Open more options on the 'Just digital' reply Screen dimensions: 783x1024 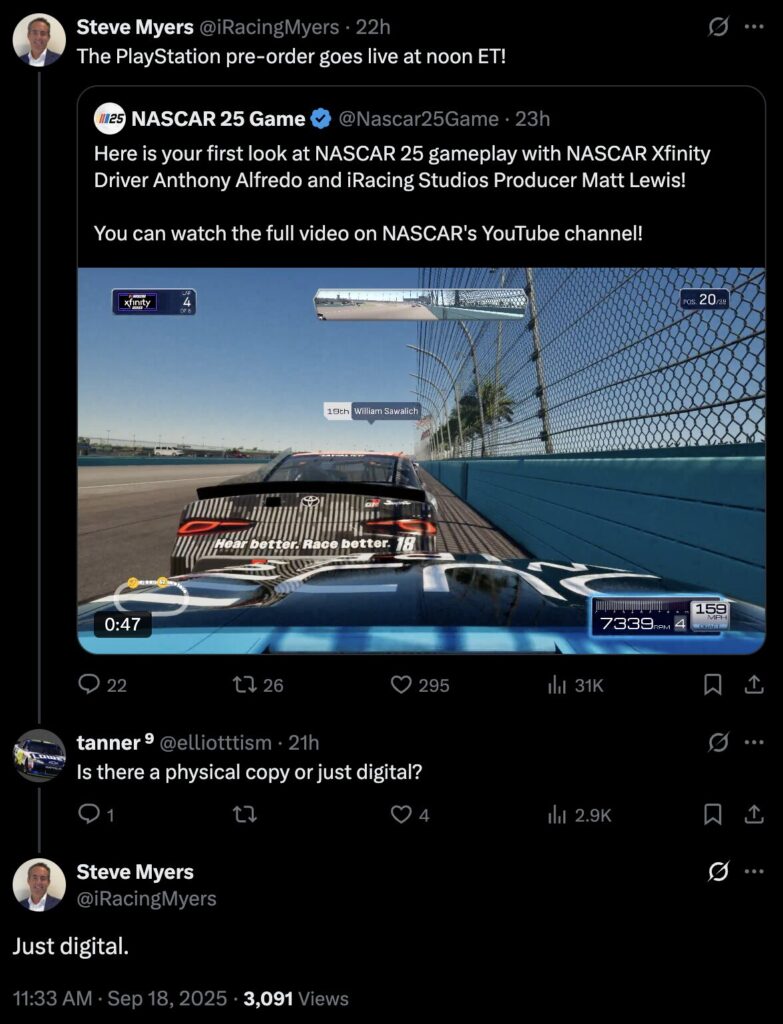coord(754,871)
